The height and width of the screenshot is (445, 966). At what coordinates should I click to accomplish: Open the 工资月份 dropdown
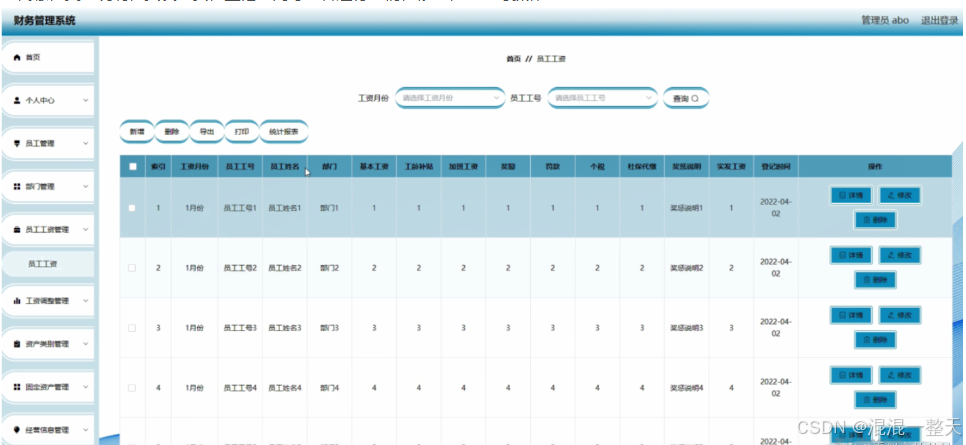[450, 98]
